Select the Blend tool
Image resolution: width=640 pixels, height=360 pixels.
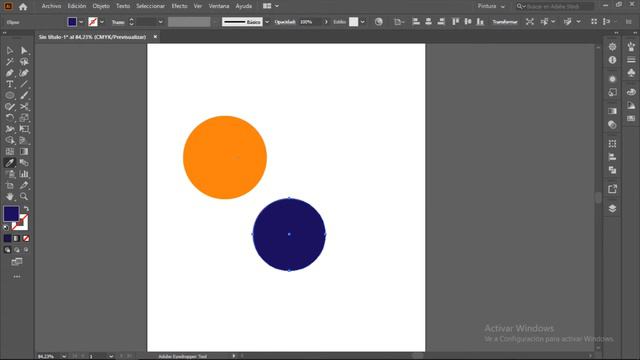(24, 163)
